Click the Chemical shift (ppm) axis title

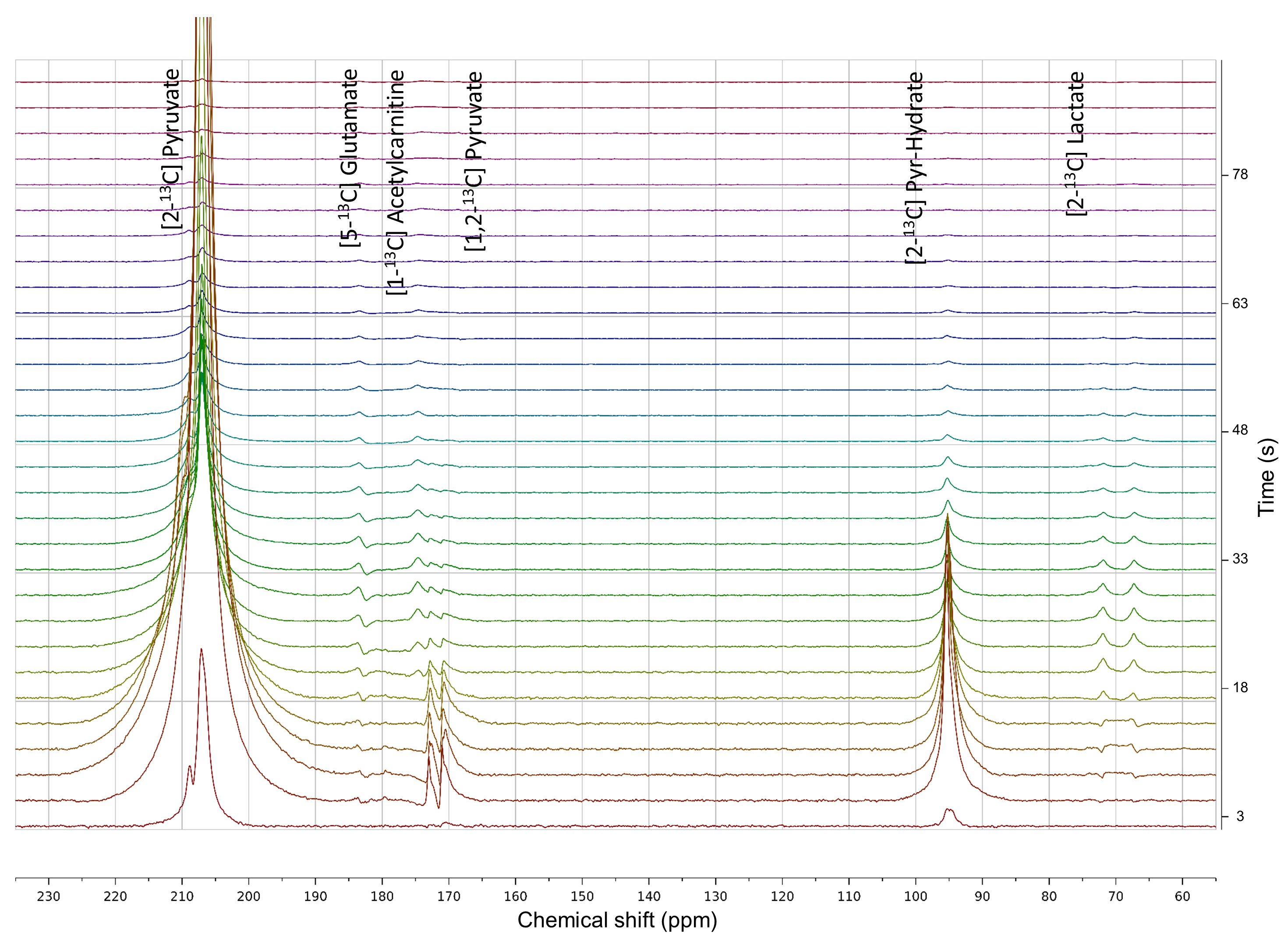617,920
